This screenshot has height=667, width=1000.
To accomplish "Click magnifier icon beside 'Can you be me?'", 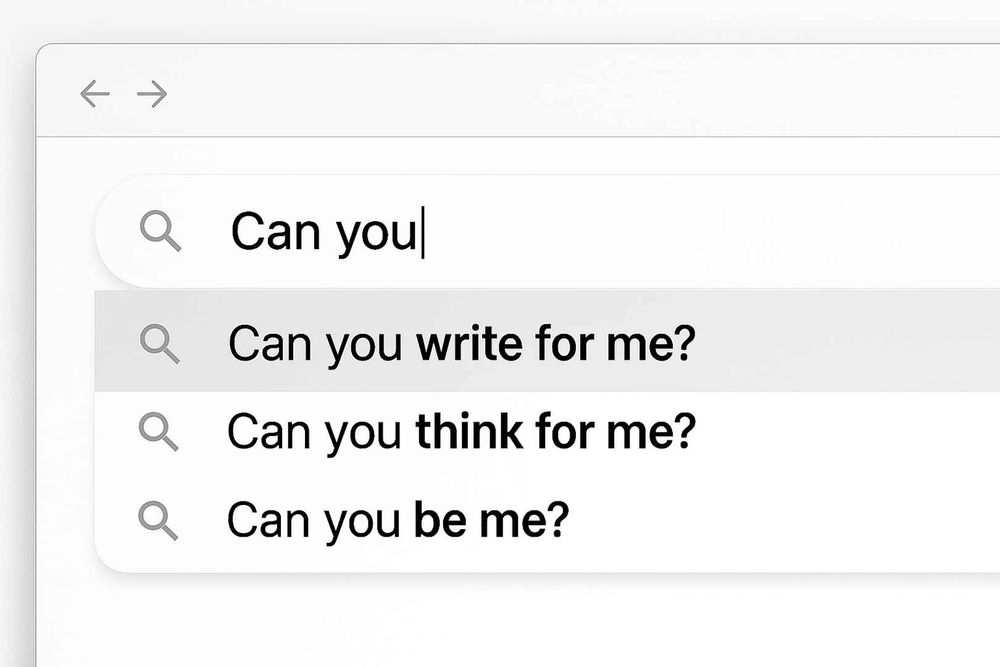I will (158, 520).
